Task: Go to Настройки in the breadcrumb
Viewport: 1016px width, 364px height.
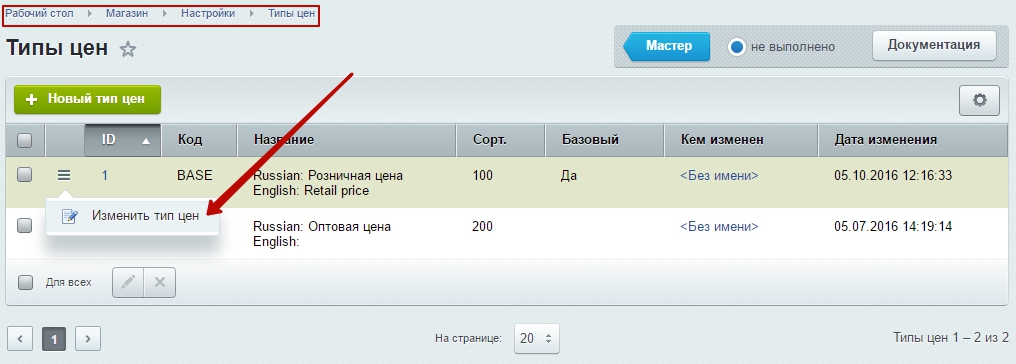Action: pos(208,13)
